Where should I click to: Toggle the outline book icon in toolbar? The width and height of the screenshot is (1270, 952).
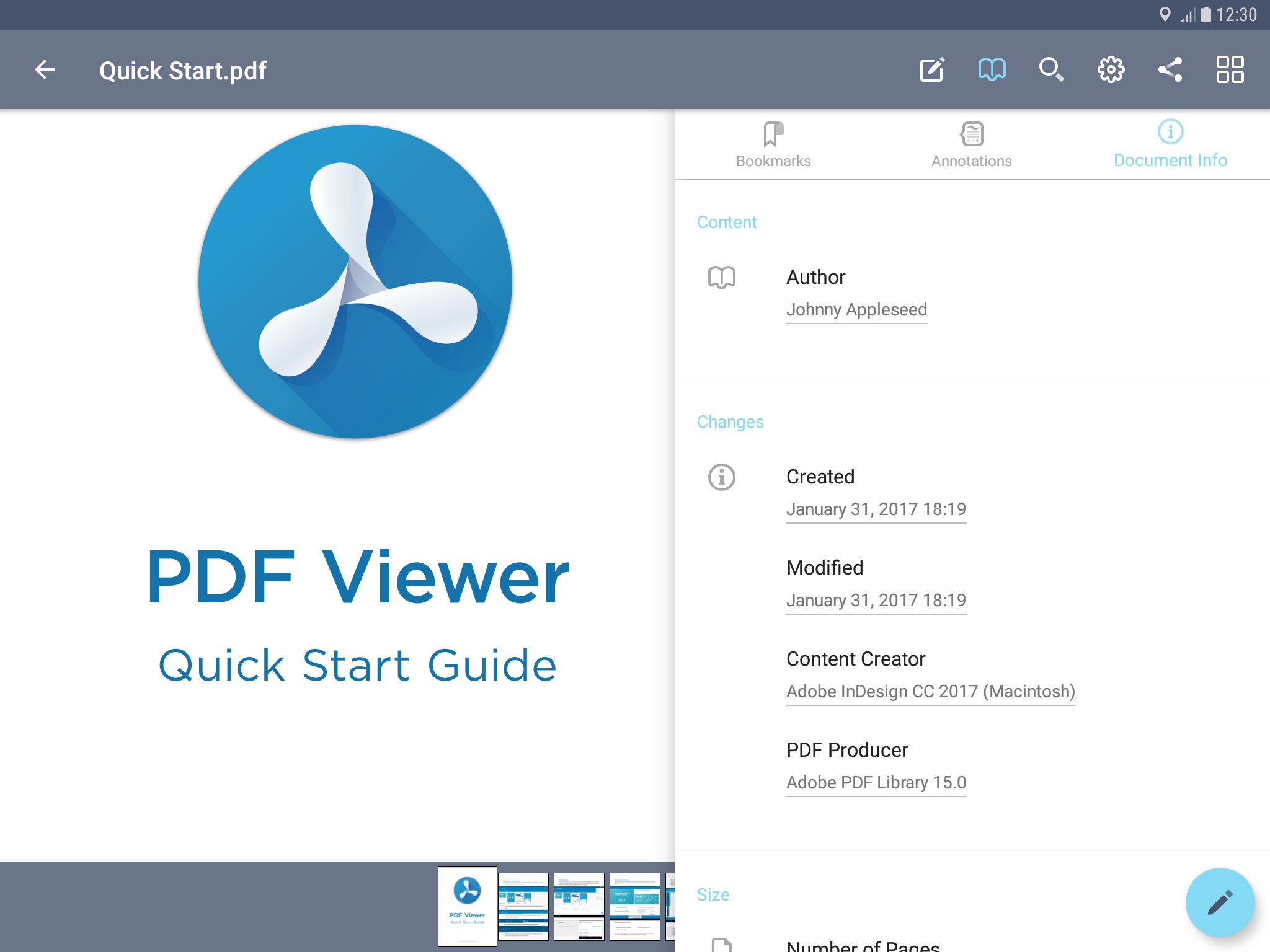tap(992, 69)
